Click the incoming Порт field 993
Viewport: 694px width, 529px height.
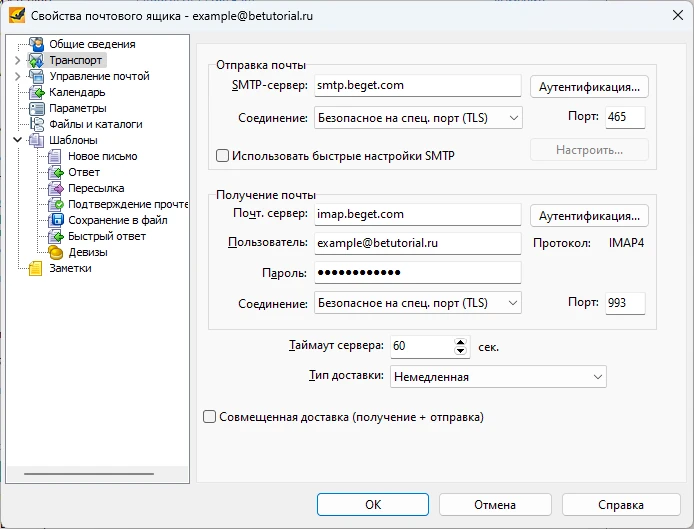click(x=625, y=303)
